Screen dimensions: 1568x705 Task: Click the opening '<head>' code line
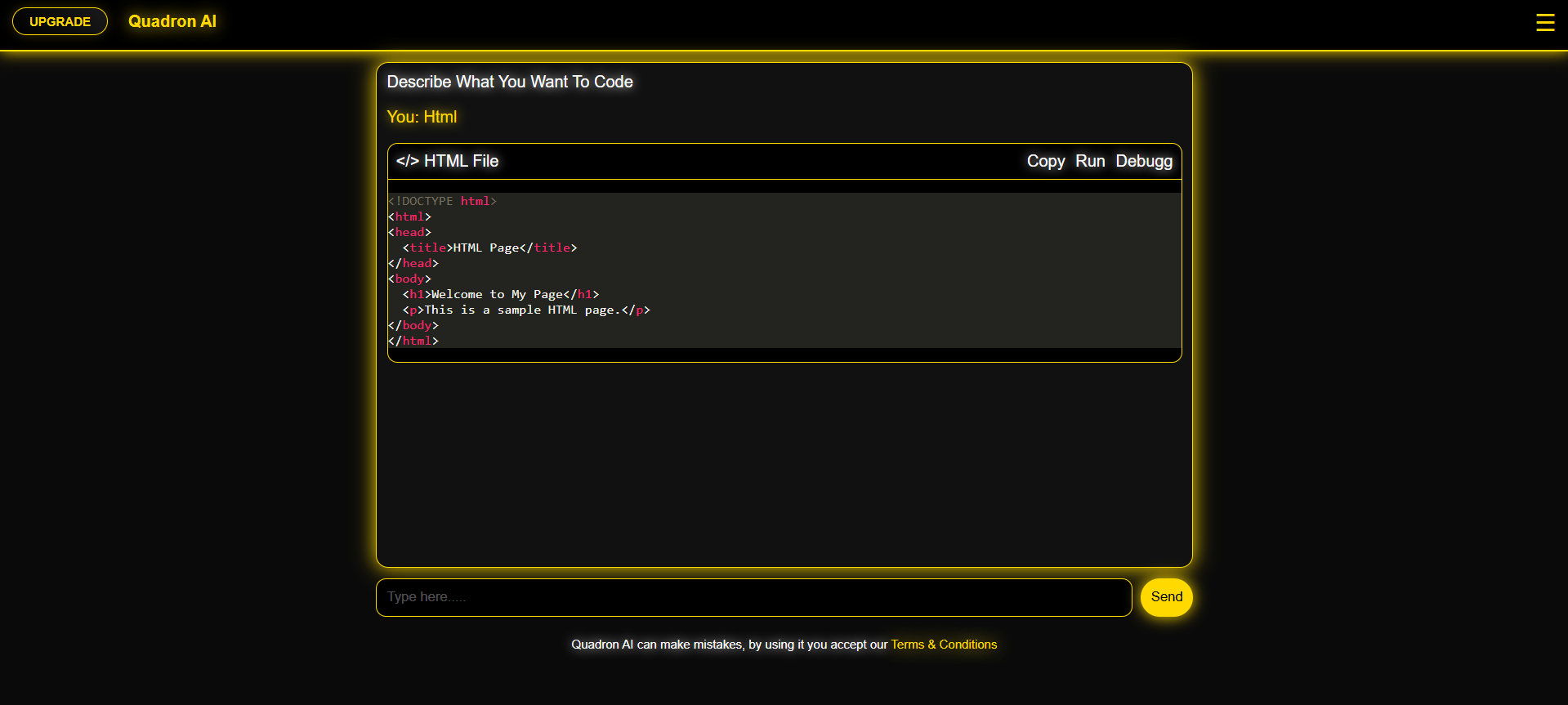click(409, 232)
